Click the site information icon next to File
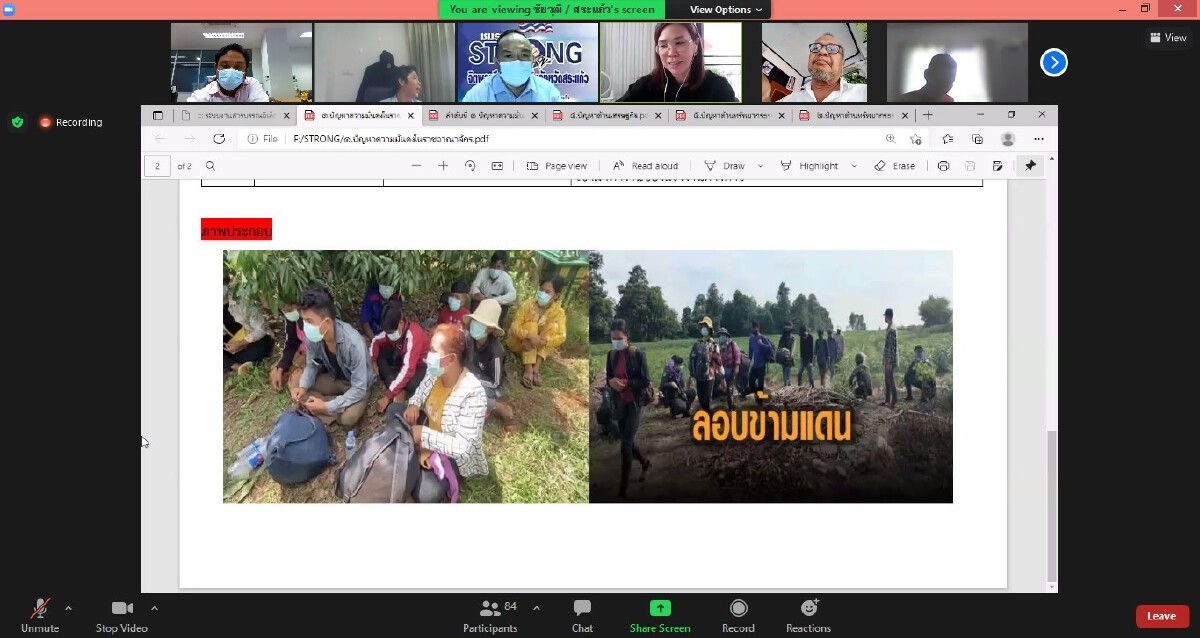 point(253,139)
